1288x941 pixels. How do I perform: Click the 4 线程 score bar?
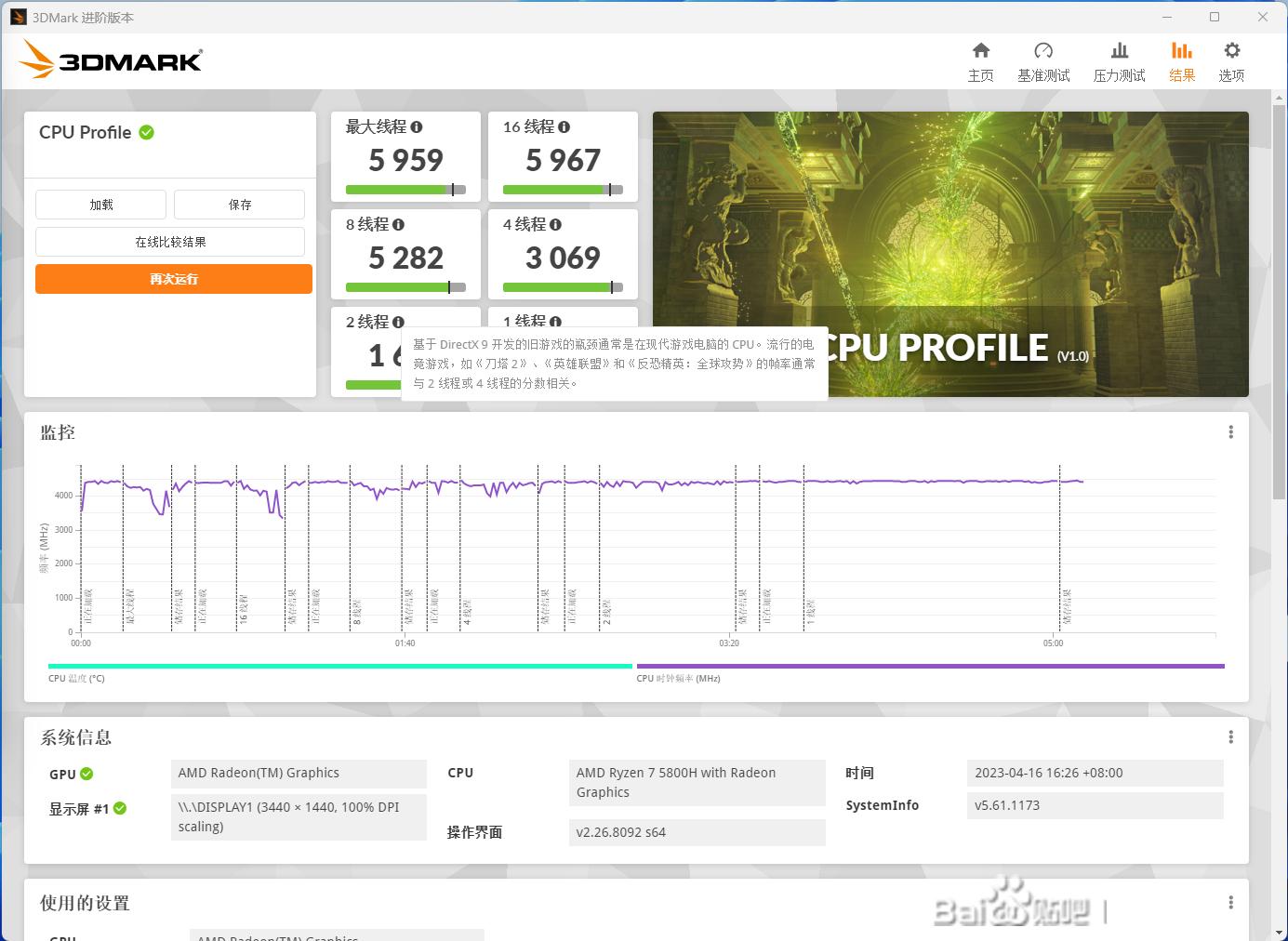(x=563, y=287)
